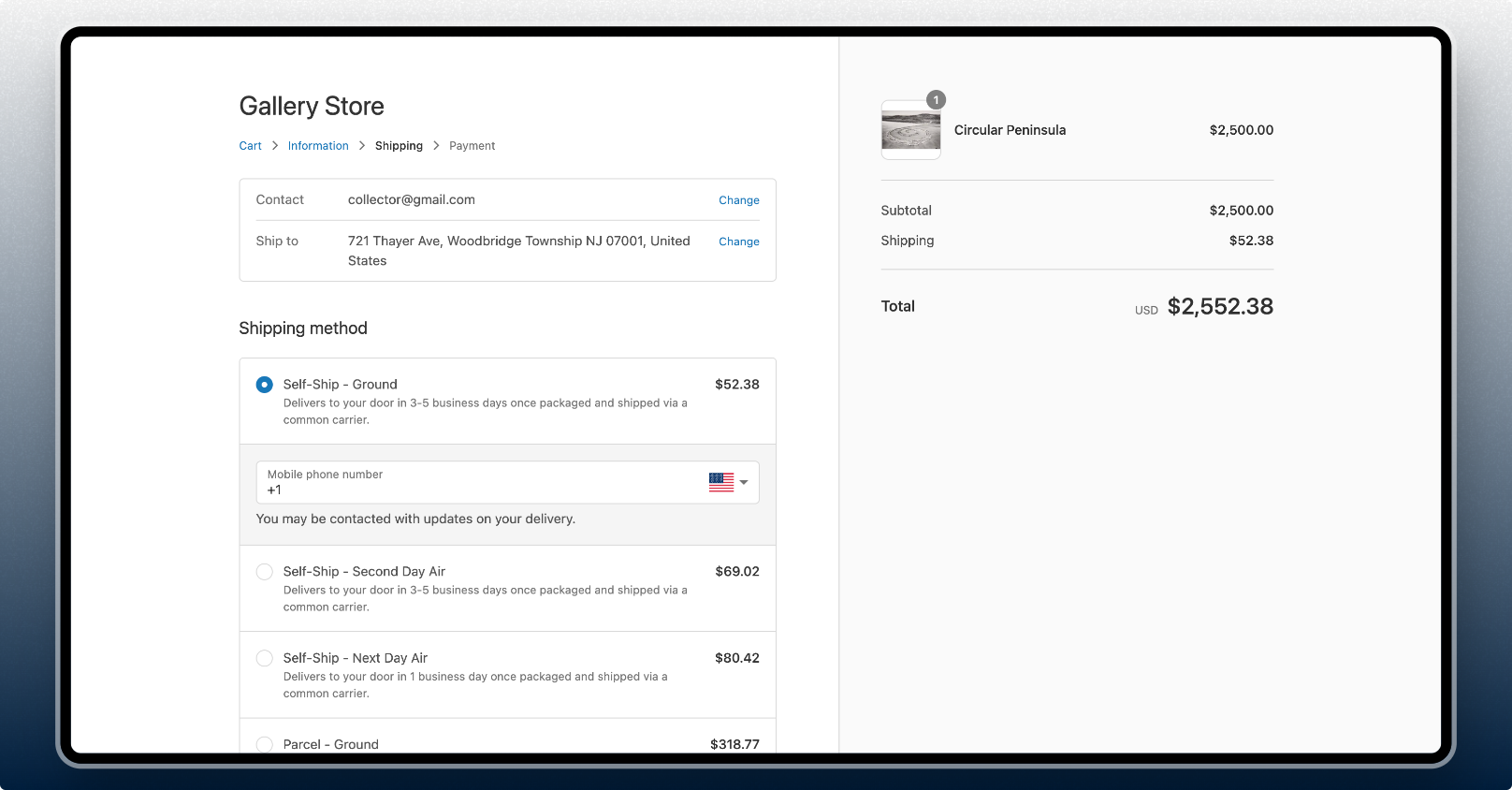Choose Self-Ship - Second Day Air shipping
The image size is (1512, 790).
[265, 572]
